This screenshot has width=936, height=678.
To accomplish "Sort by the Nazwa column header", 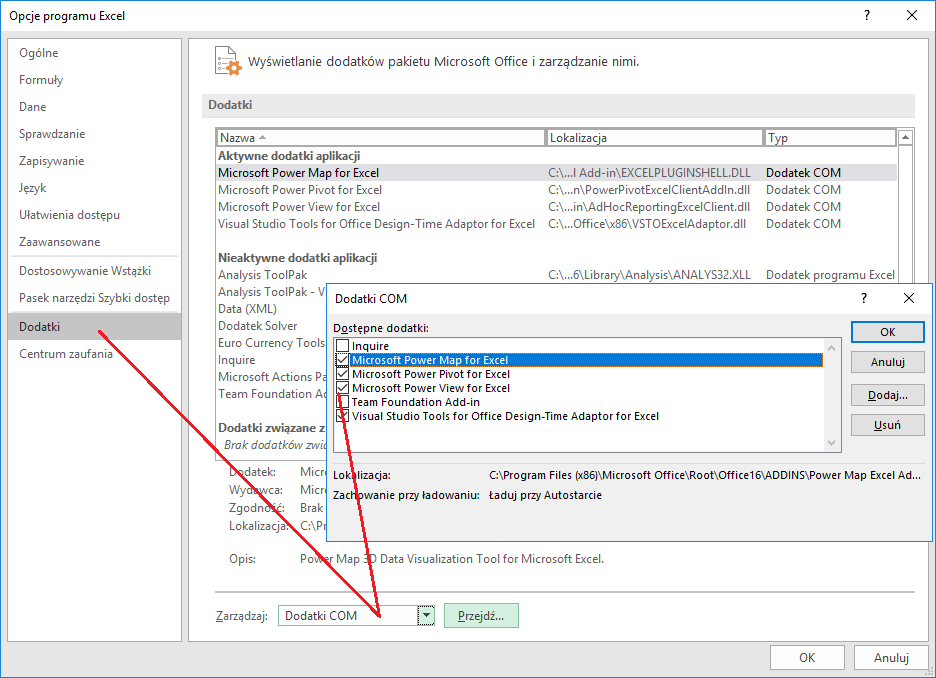I will 381,138.
